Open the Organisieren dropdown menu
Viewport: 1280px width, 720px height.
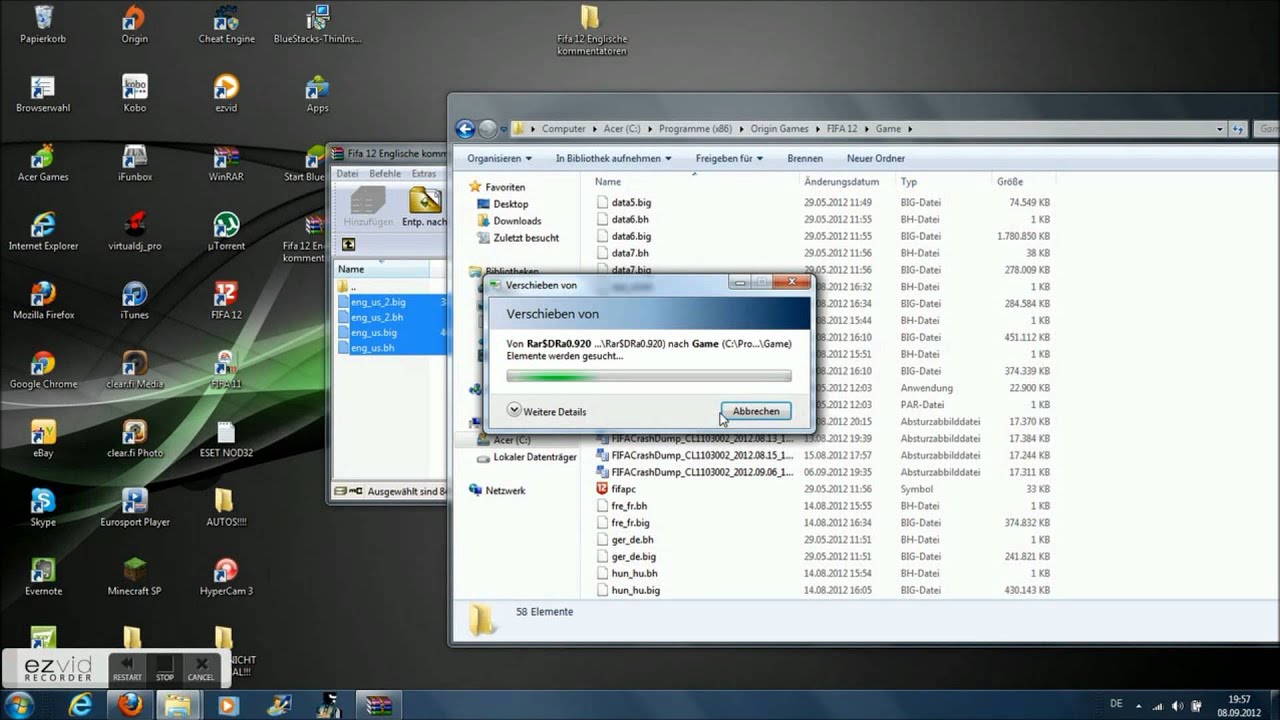(500, 158)
